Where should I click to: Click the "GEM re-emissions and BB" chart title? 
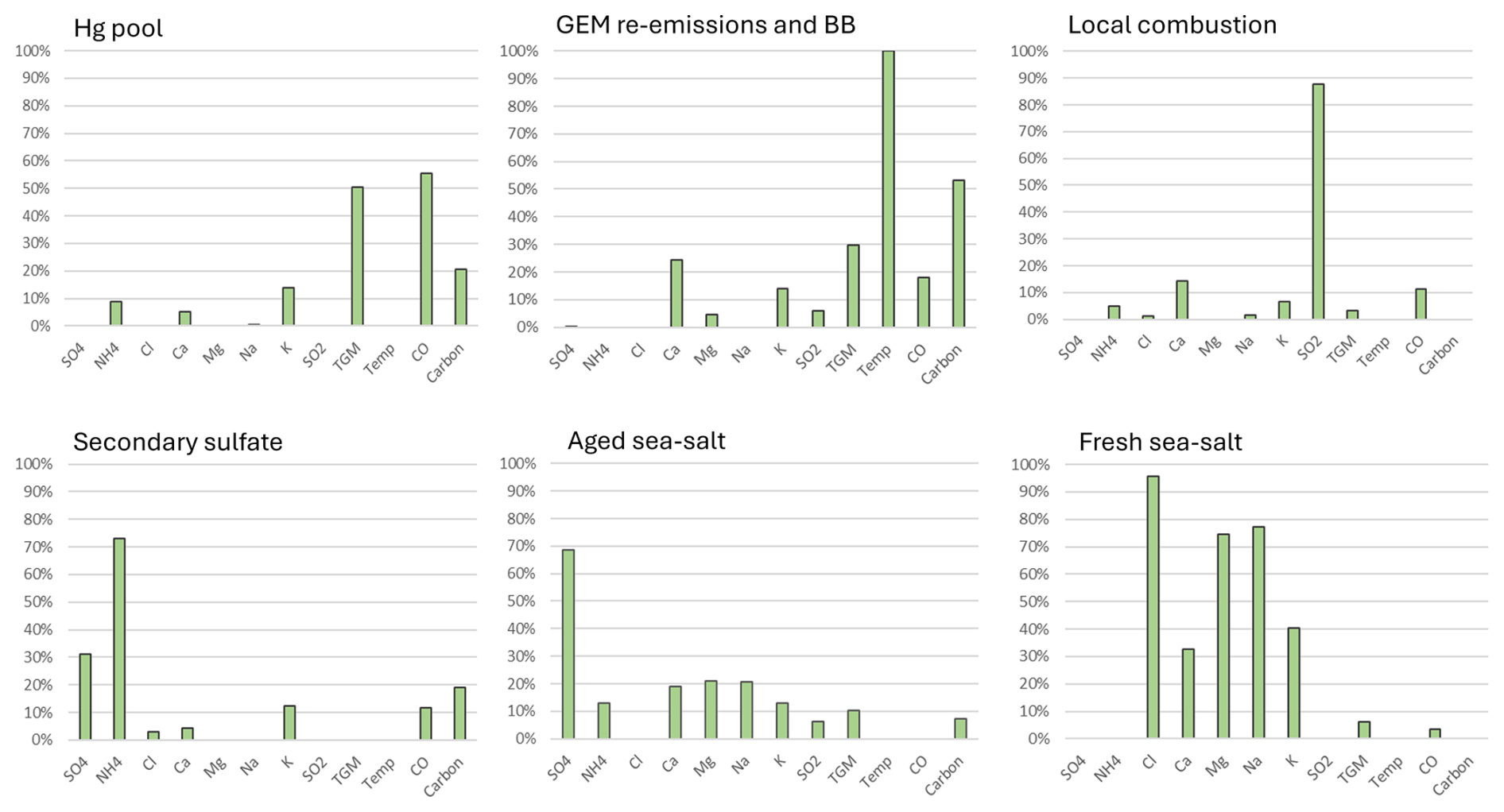(705, 25)
